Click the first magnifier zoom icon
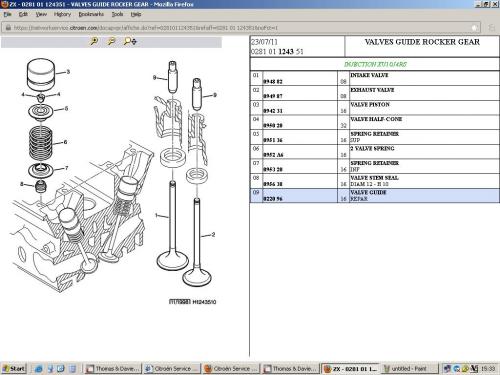Image resolution: width=500 pixels, height=375 pixels. (x=94, y=41)
